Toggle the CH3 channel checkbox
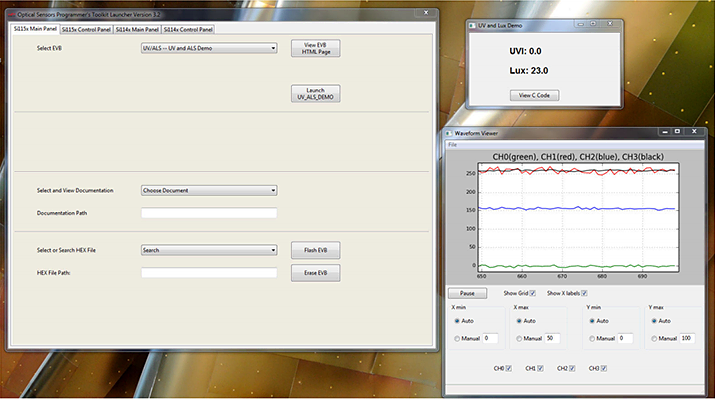Screen dimensions: 715x399 pos(604,368)
